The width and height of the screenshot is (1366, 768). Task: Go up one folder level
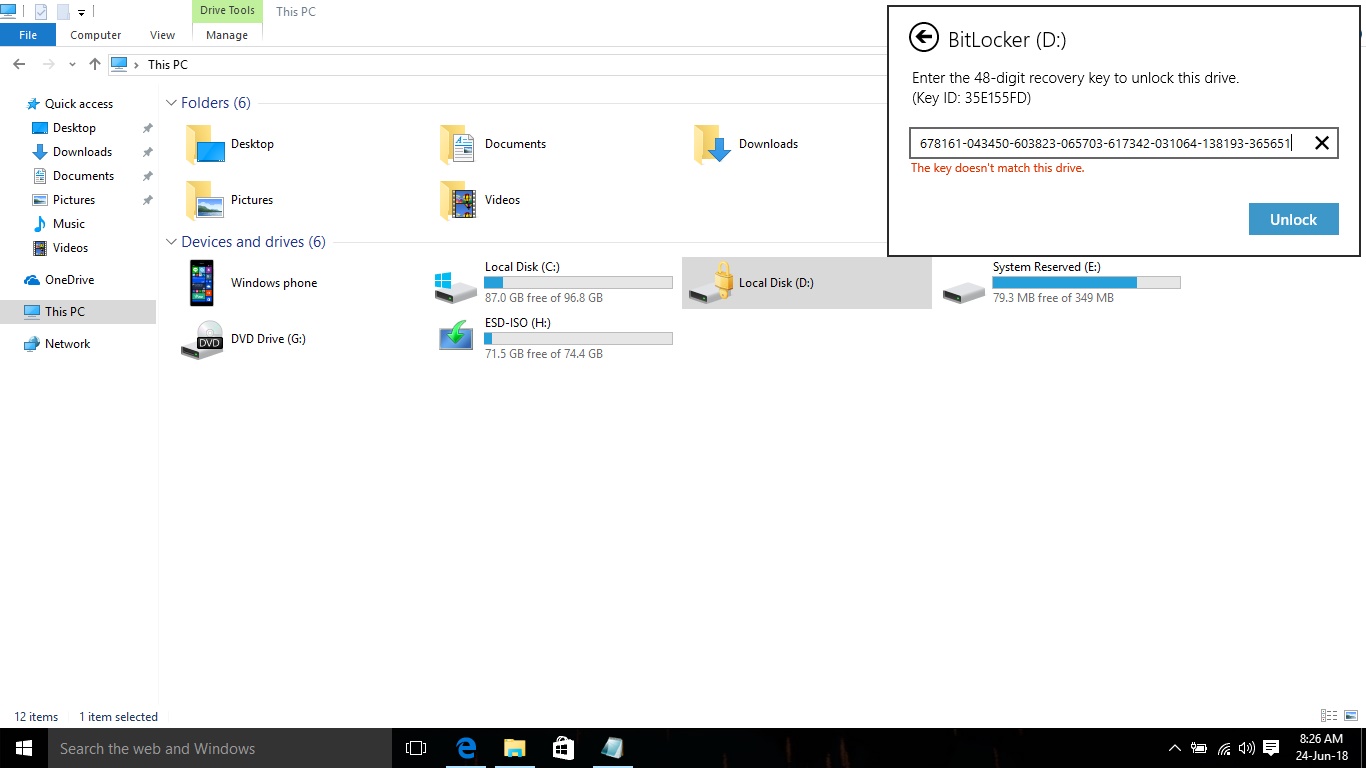tap(95, 64)
